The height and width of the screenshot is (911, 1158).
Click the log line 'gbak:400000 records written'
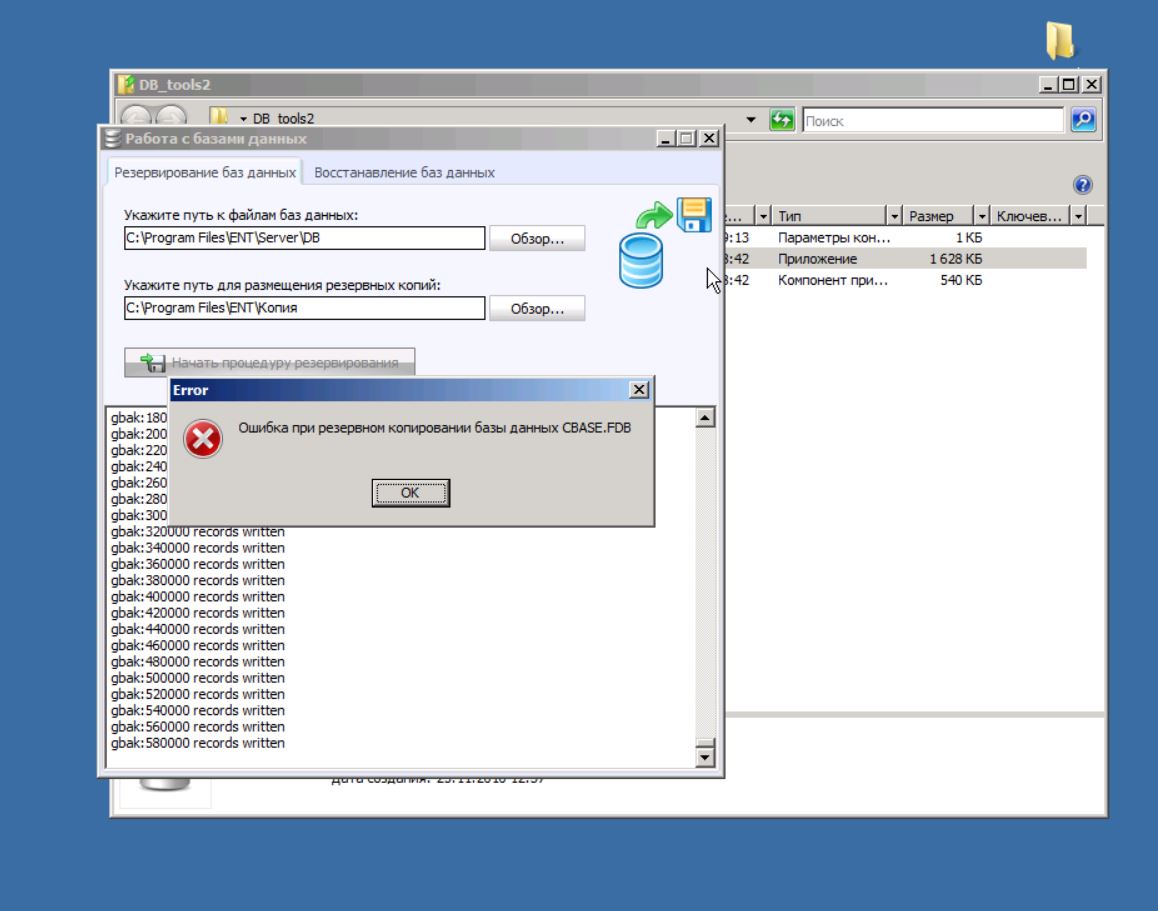(198, 597)
